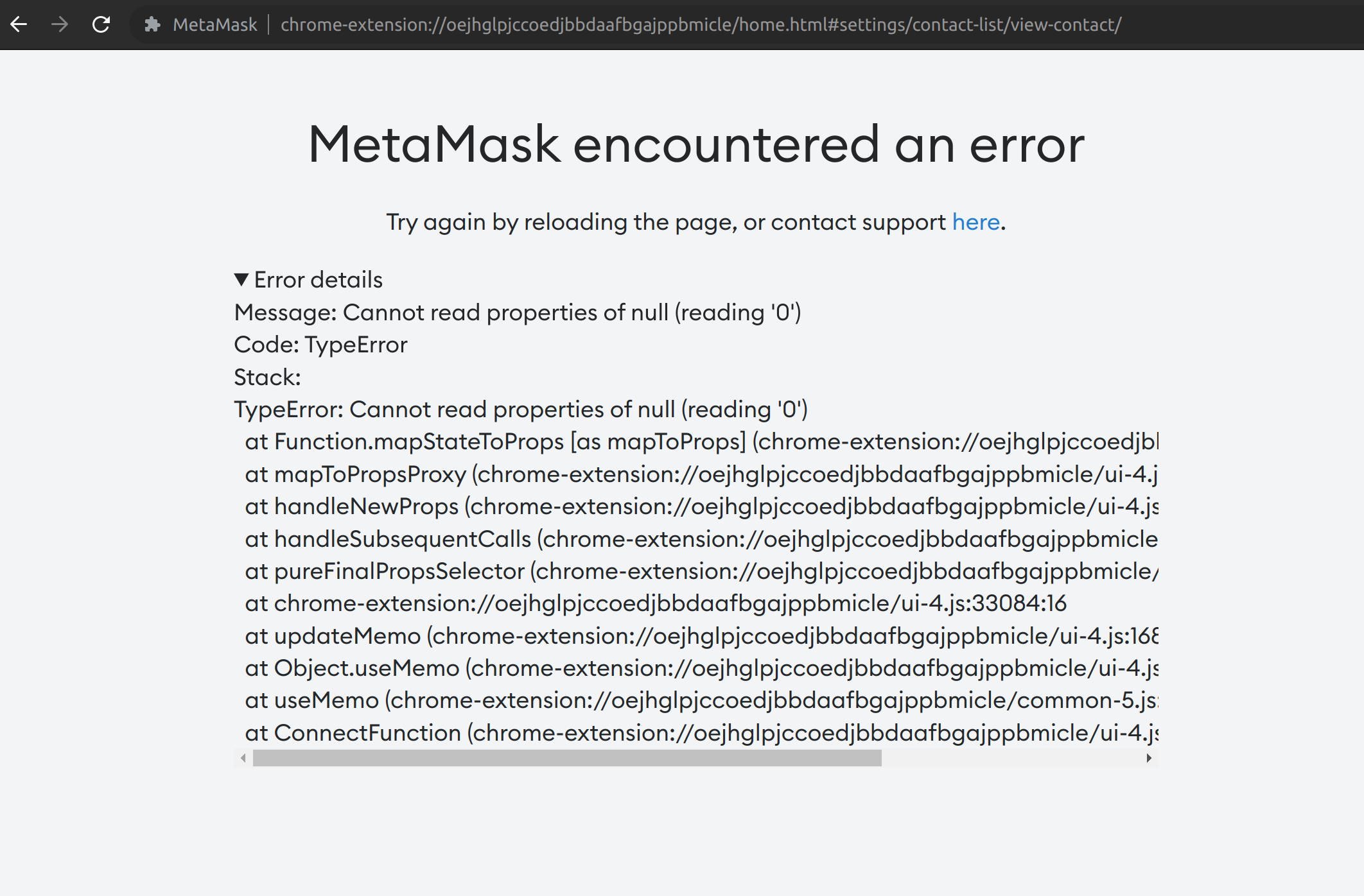Screen dimensions: 1364x896
Task: Click the browser back arrow
Action: (20, 24)
